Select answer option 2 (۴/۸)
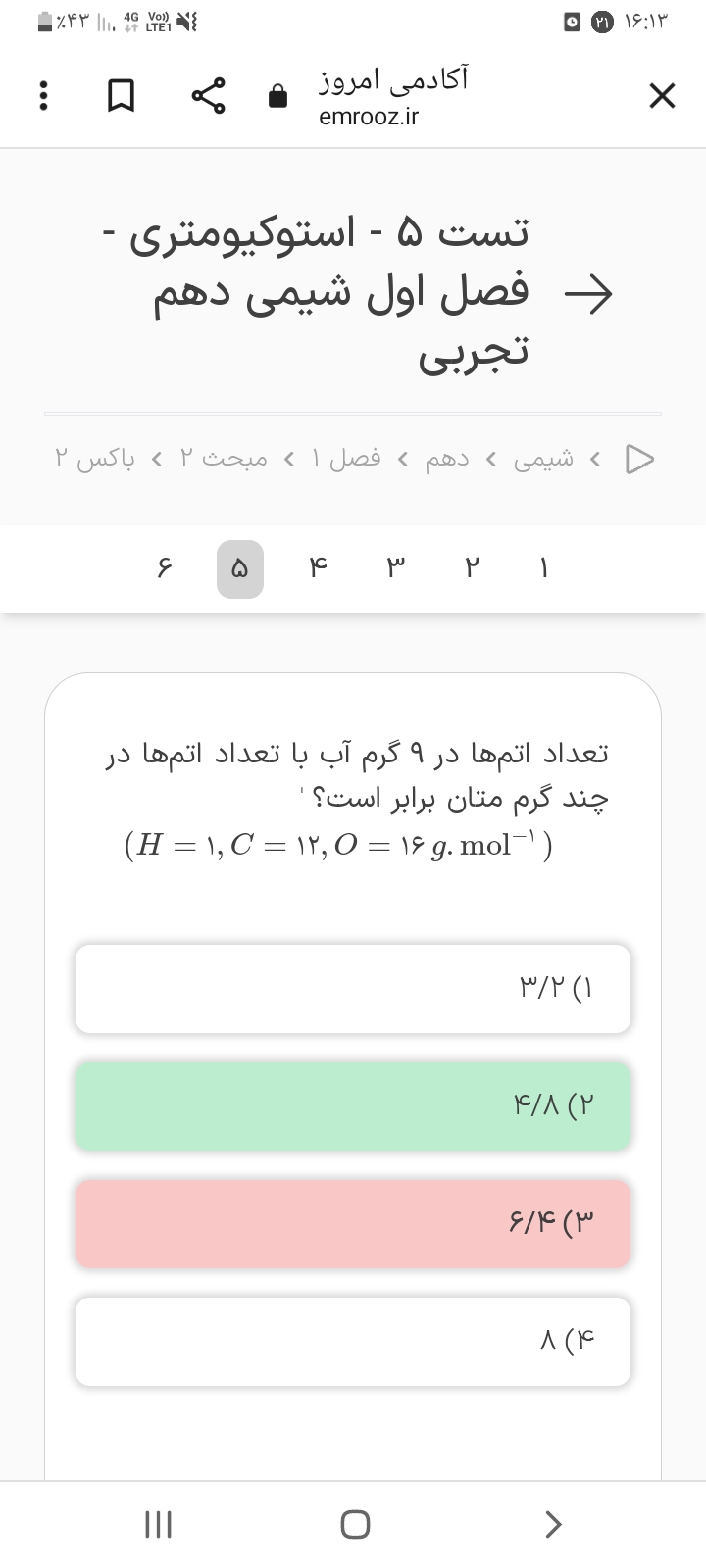706x1568 pixels. click(x=353, y=1105)
